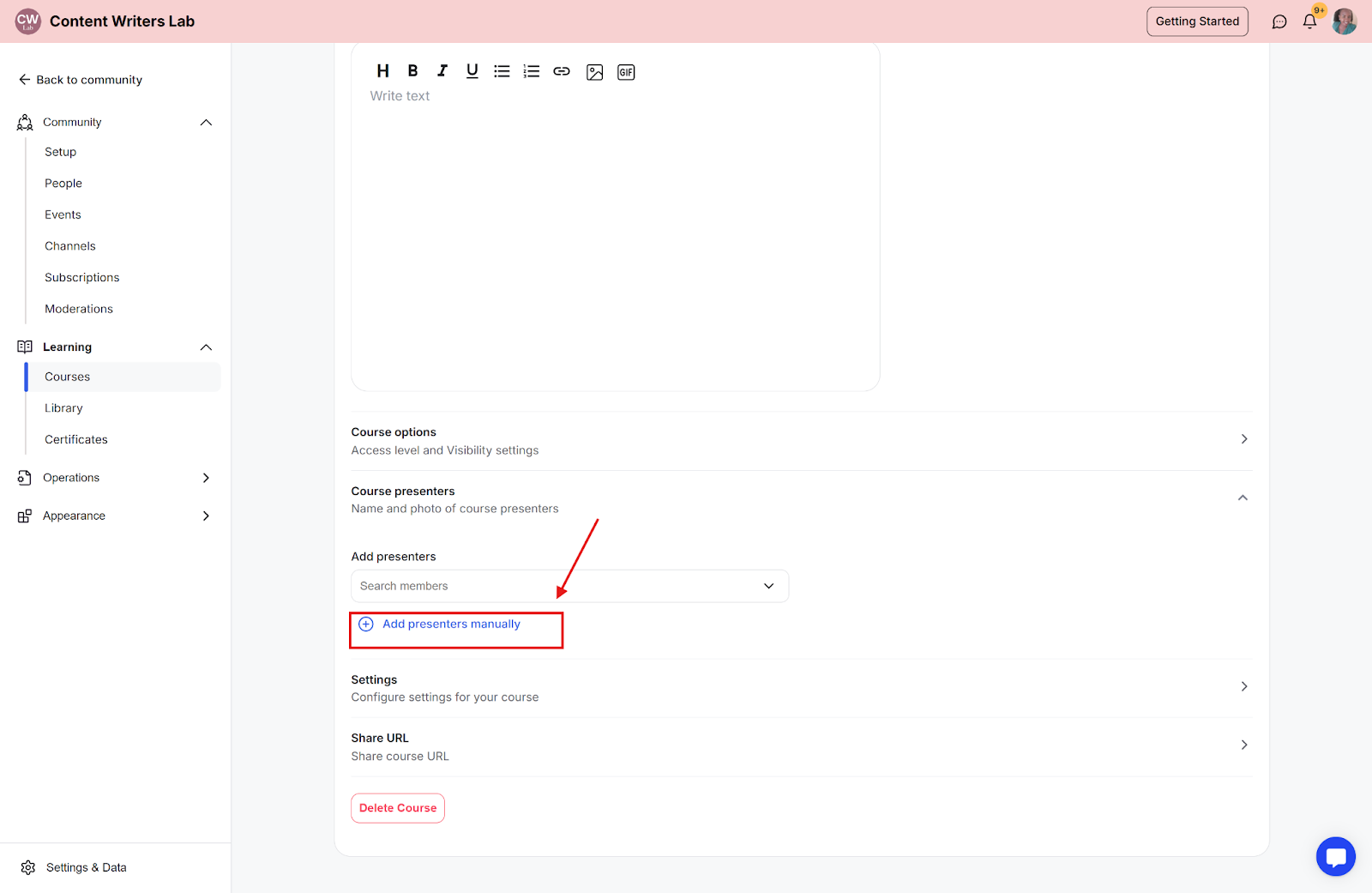Select Courses in the Learning menu
Image resolution: width=1372 pixels, height=893 pixels.
pyautogui.click(x=123, y=377)
